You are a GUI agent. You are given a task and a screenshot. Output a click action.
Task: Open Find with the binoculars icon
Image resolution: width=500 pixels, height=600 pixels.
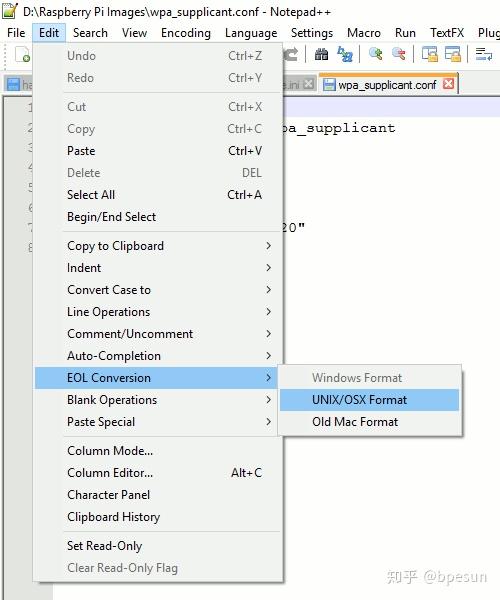click(x=321, y=54)
